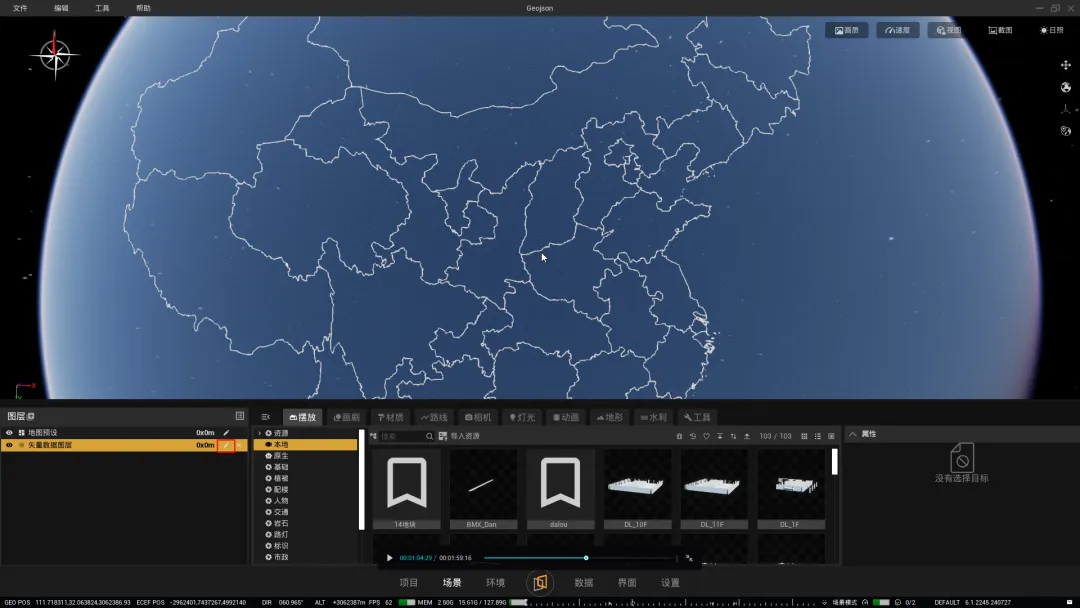Collapse the 属性 properties panel chevron
This screenshot has height=608, width=1080.
pos(853,434)
